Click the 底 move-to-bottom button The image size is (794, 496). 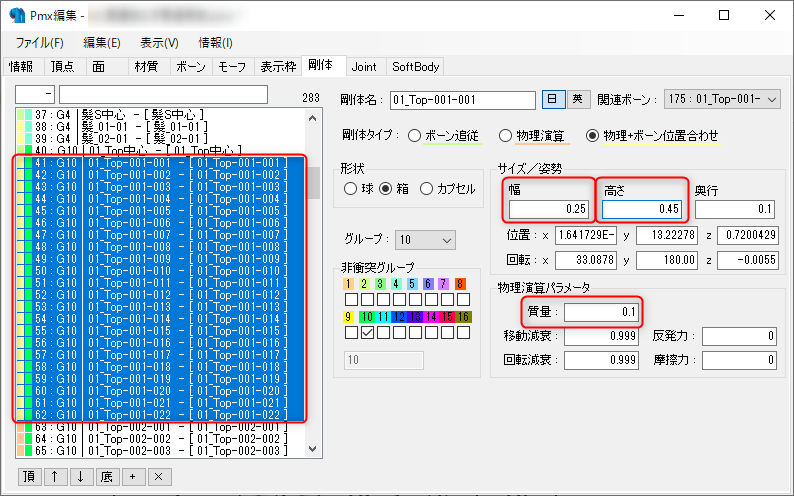tap(107, 477)
